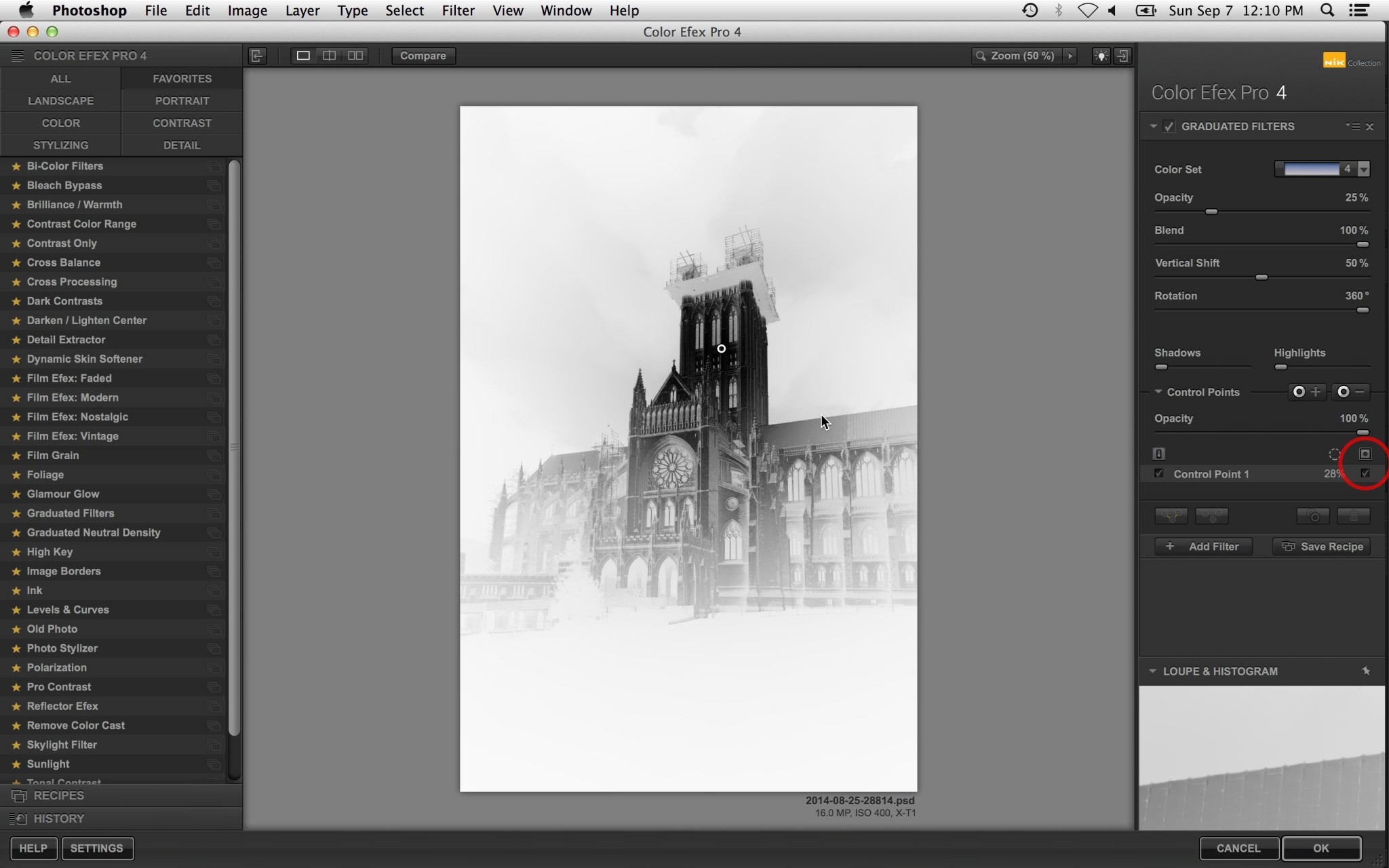Collapse the Loupe & Histogram panel

click(x=1152, y=671)
